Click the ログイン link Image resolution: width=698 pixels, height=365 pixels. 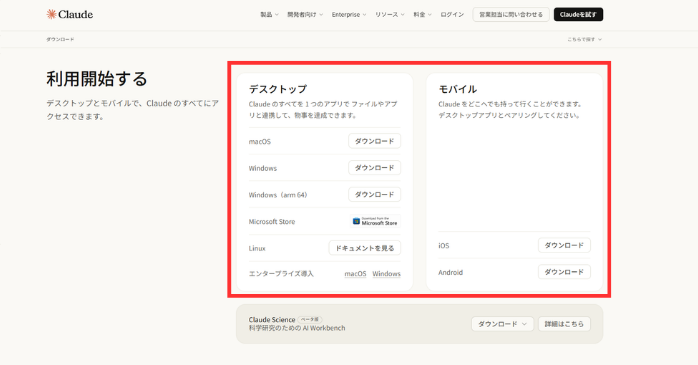[x=452, y=15]
